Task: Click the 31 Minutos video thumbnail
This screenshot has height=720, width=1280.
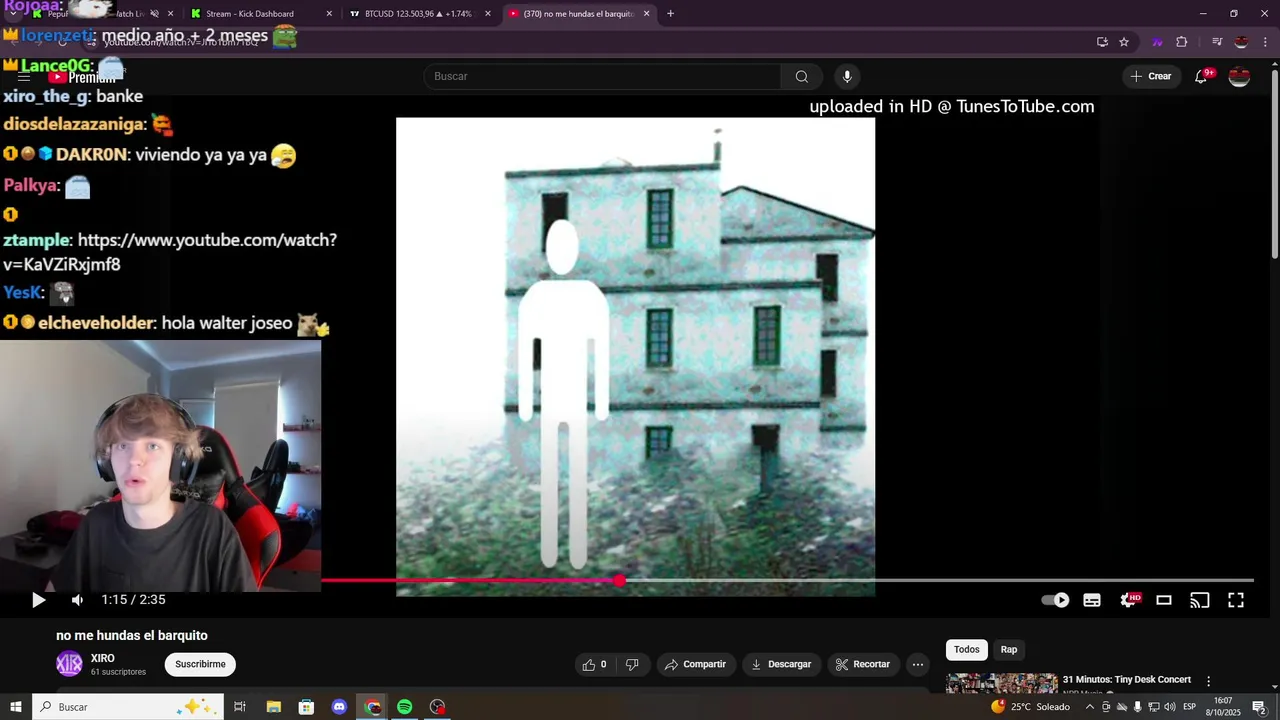Action: click(1002, 683)
